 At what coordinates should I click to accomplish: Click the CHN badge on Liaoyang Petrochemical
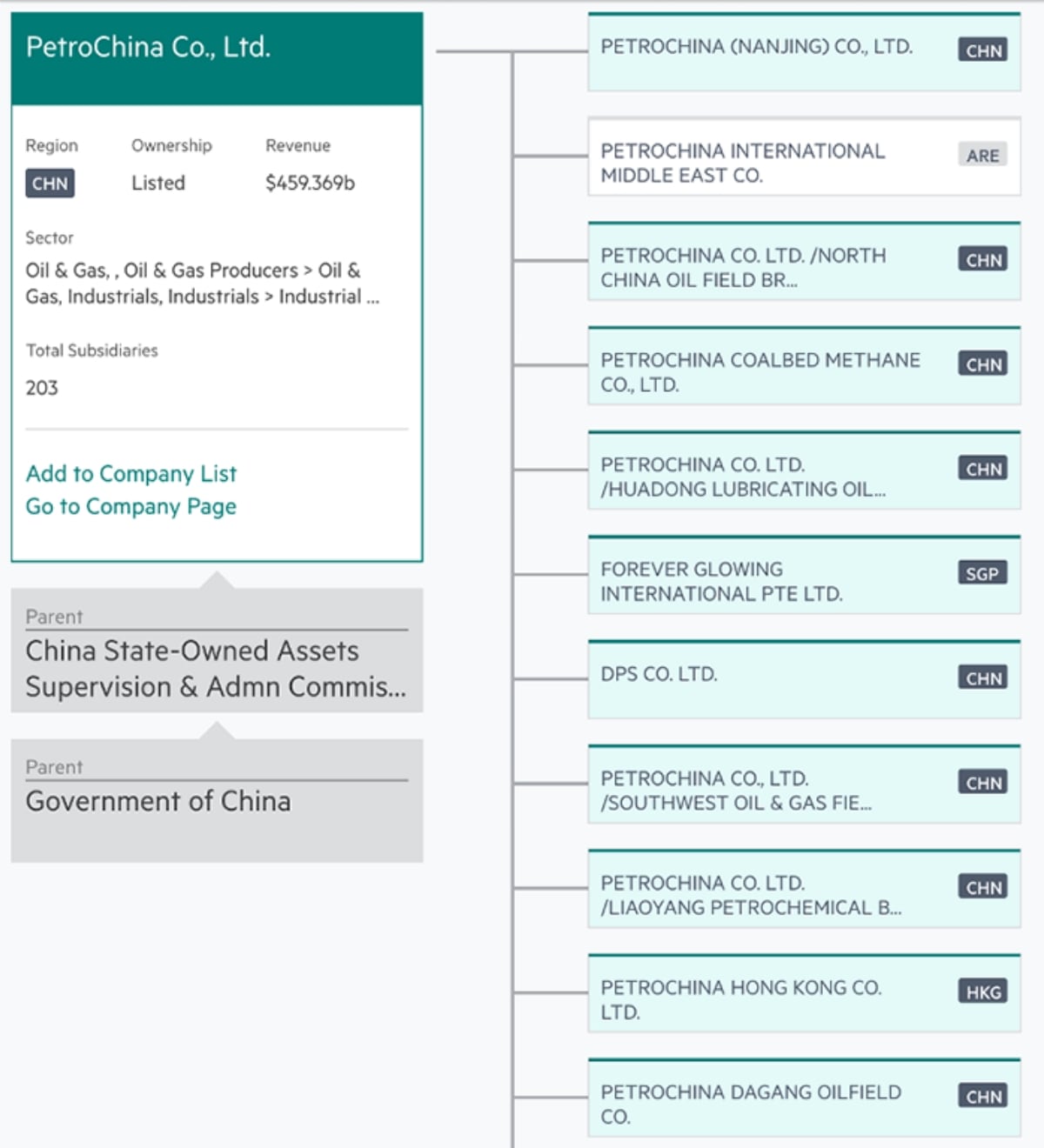983,887
